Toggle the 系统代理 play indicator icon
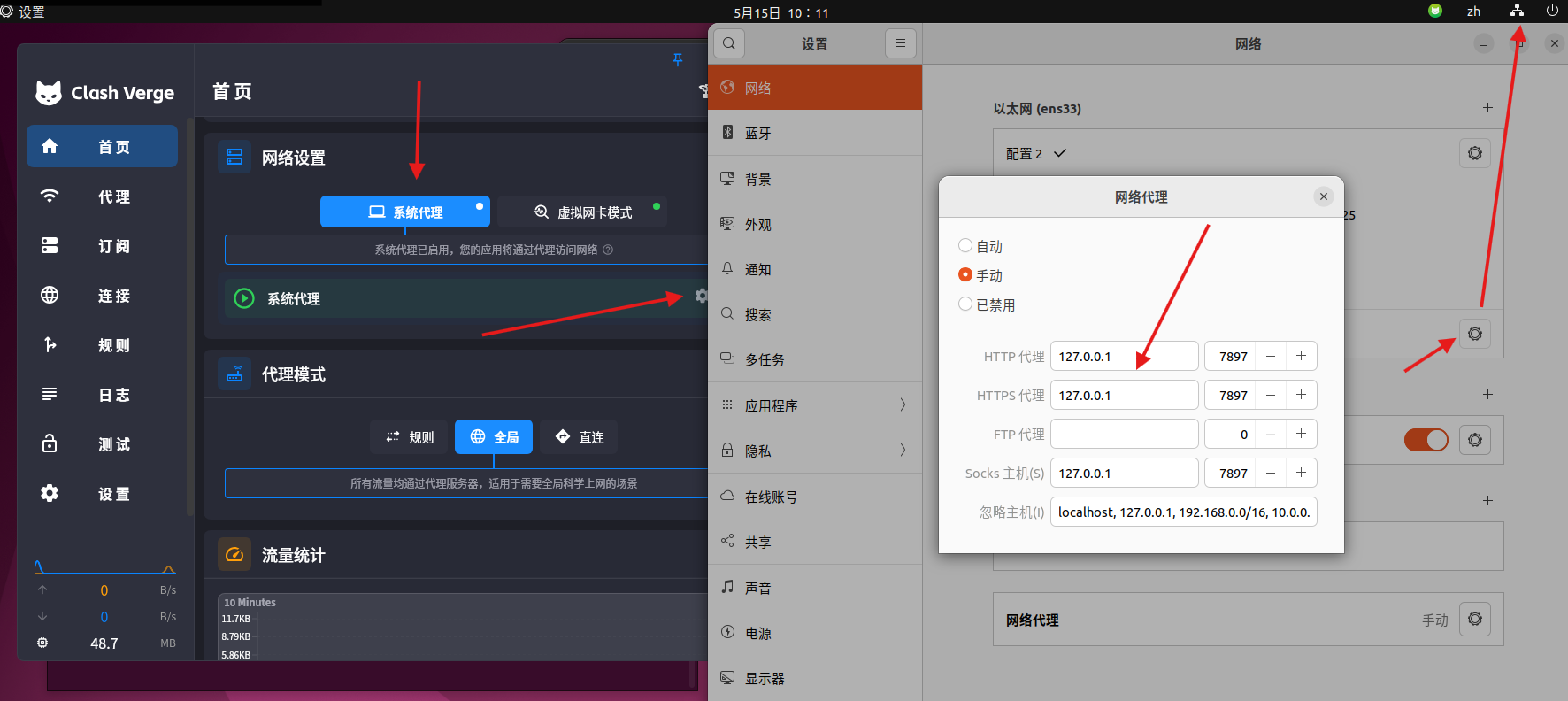1568x701 pixels. point(244,298)
